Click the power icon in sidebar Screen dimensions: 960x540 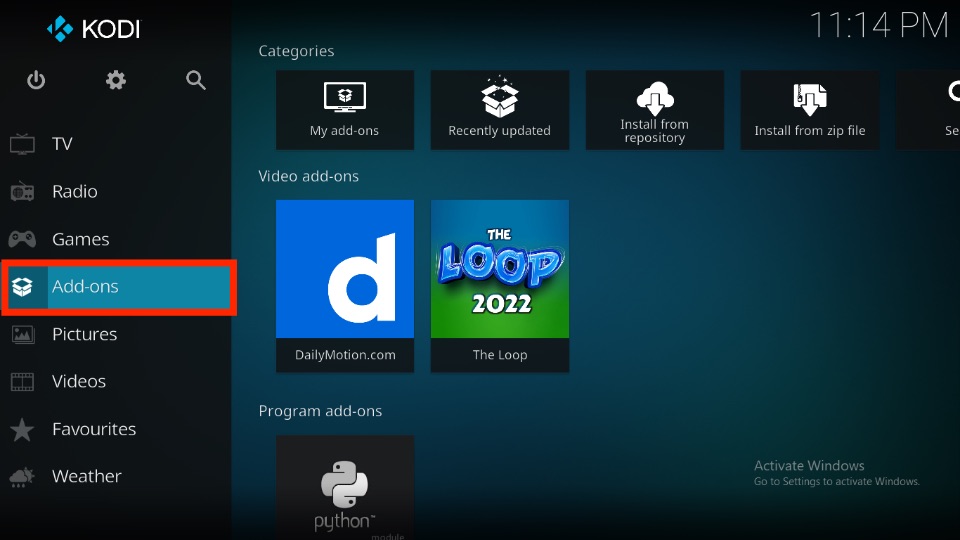(36, 80)
